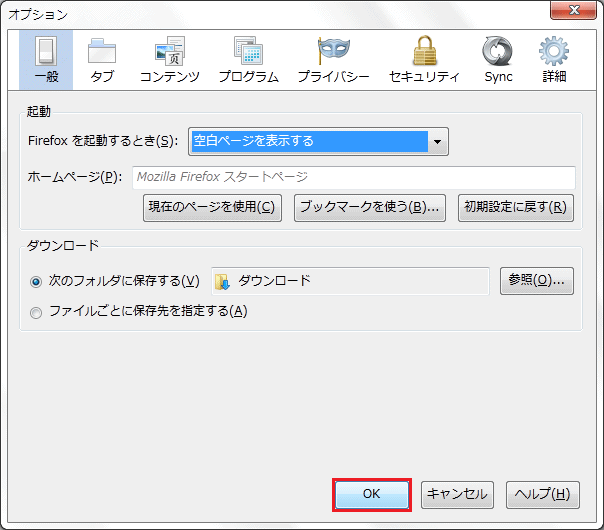
Task: Expand the Firefox startup behavior dropdown arrow
Action: 437,142
